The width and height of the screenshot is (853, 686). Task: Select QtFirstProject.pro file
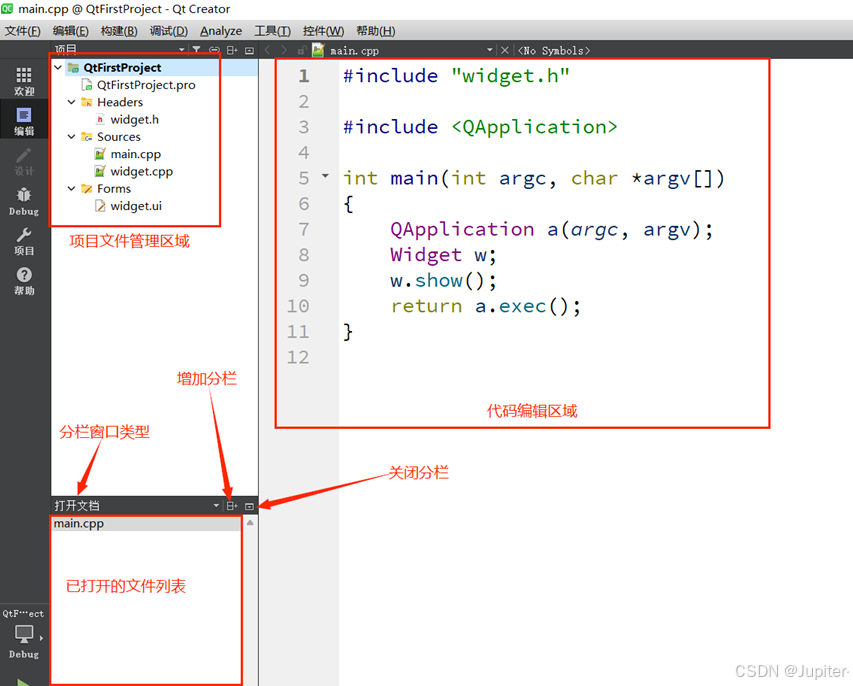pyautogui.click(x=146, y=85)
